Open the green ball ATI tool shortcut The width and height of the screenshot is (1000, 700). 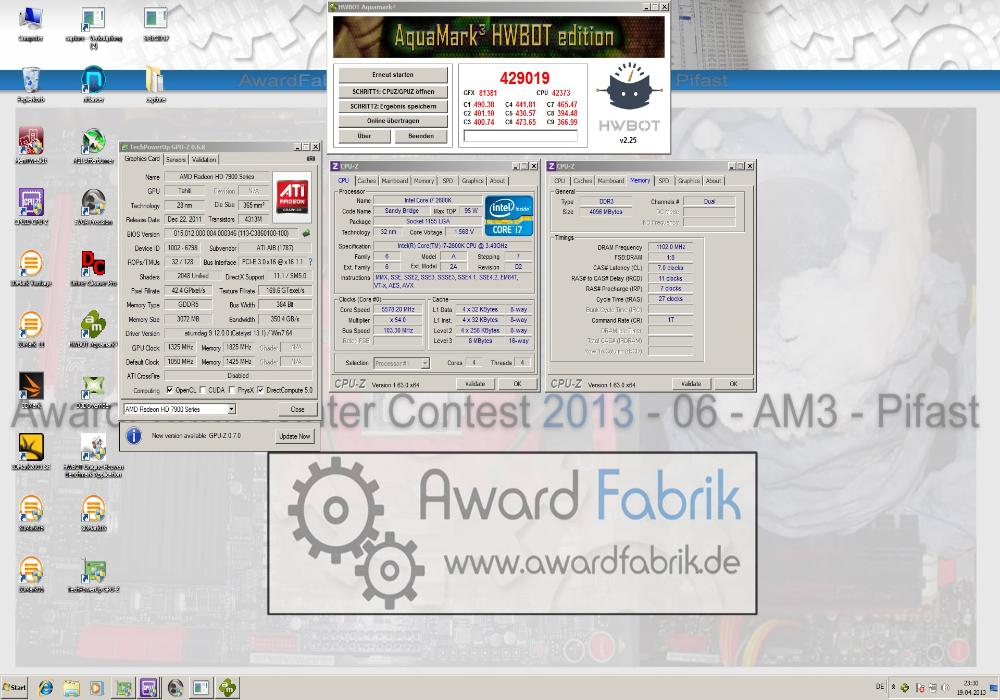93,145
